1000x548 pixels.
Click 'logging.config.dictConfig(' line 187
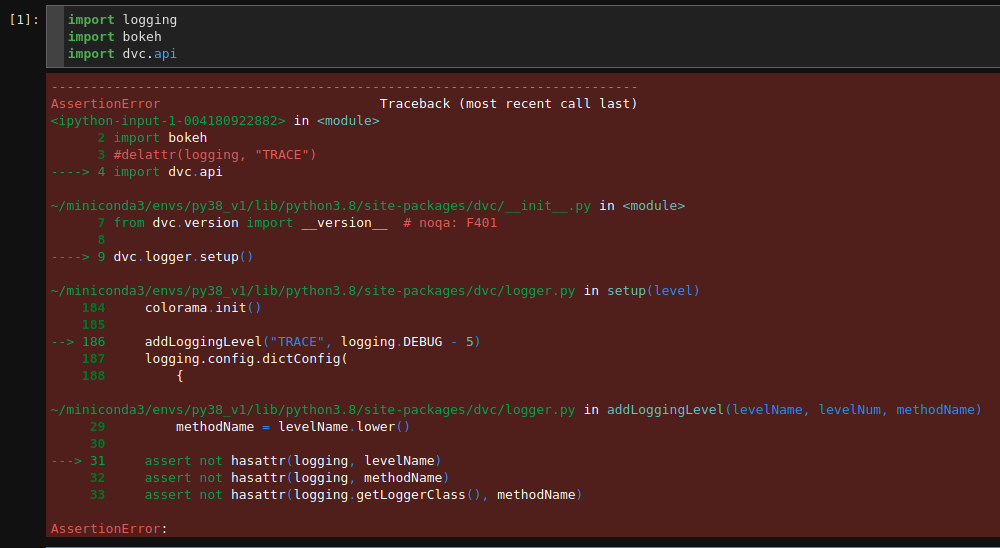[x=246, y=359]
